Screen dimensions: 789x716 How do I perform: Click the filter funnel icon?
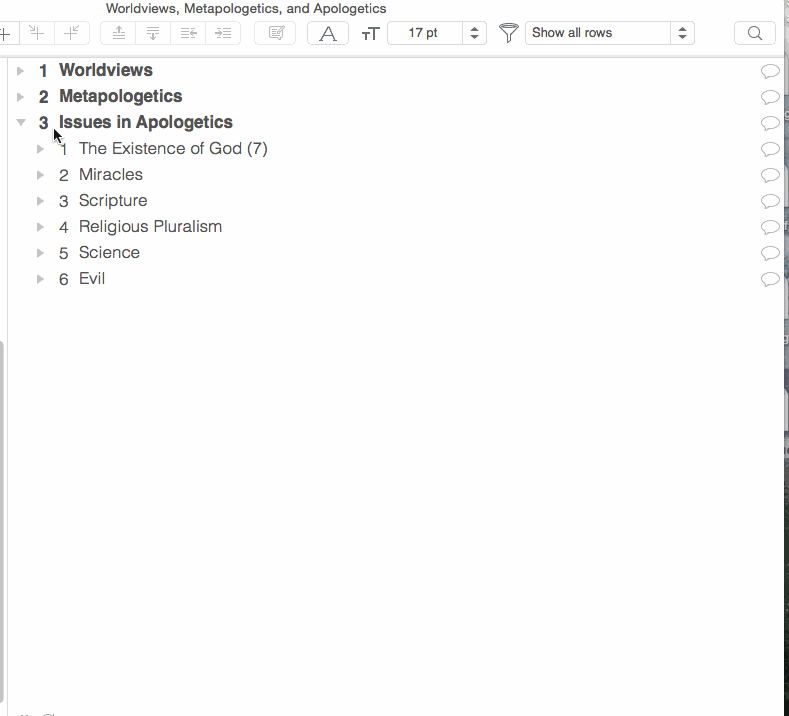pos(508,33)
